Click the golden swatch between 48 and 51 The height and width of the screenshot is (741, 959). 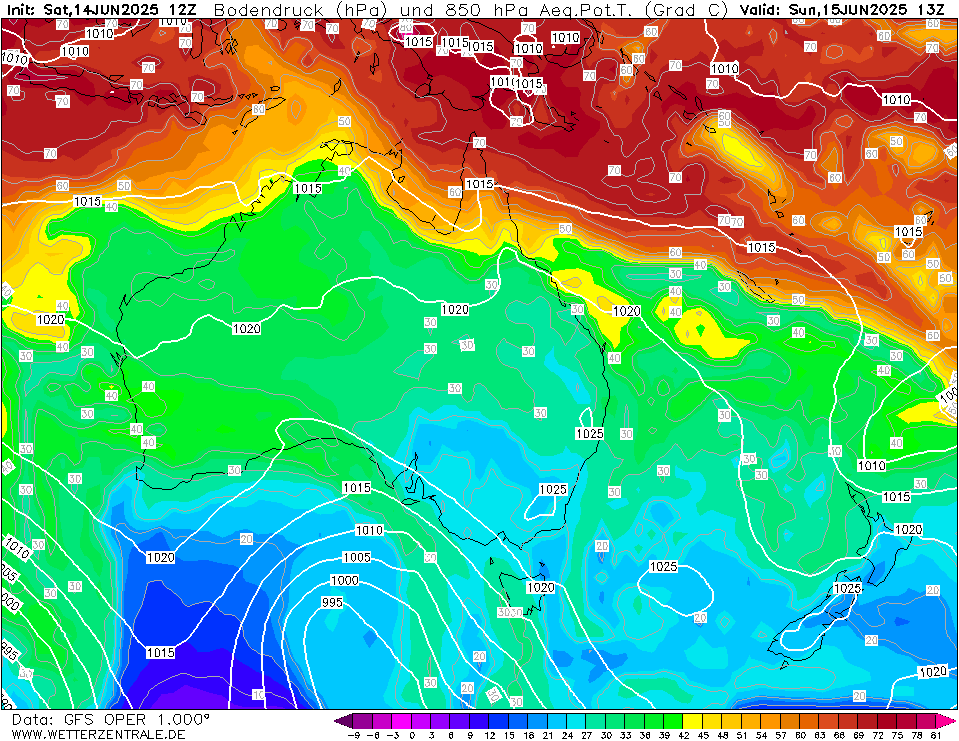tap(731, 721)
